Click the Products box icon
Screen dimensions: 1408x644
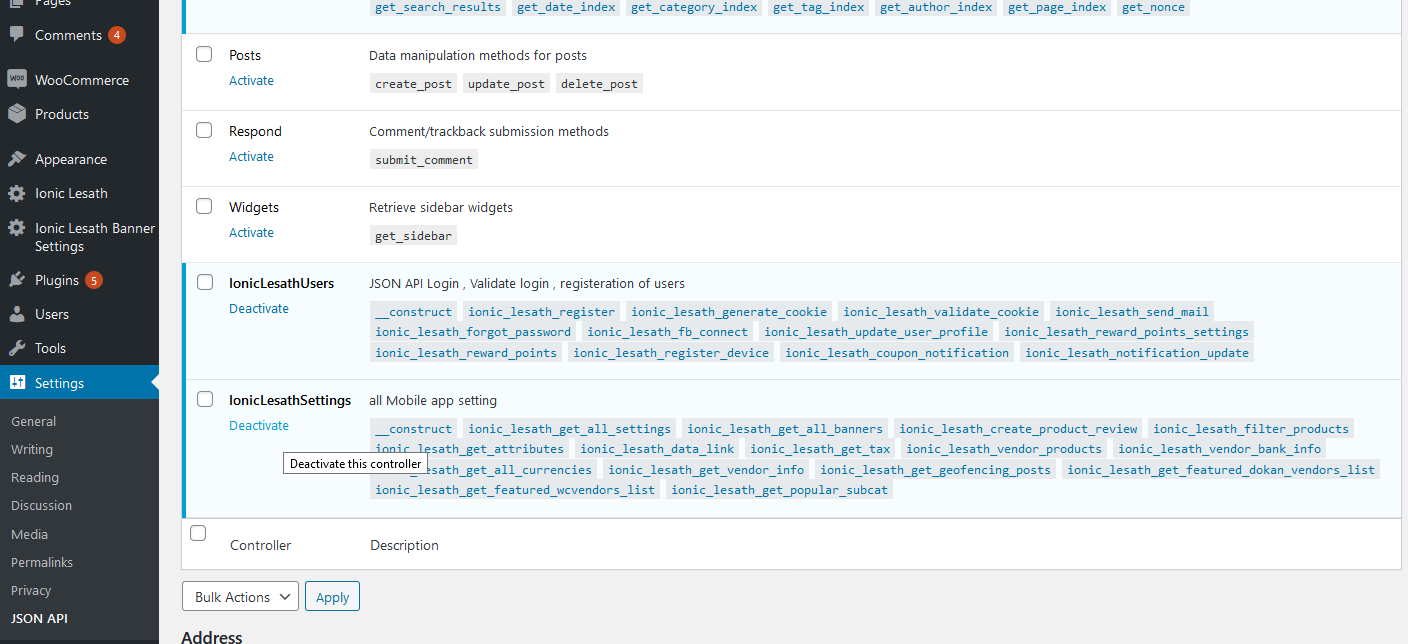click(16, 114)
